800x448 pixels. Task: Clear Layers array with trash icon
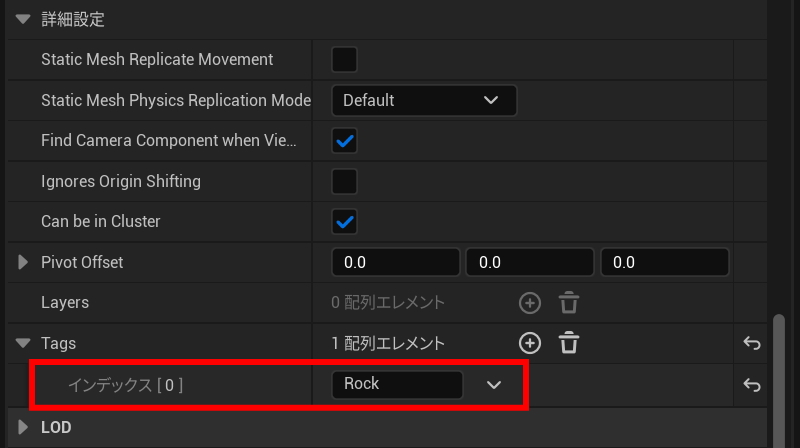coord(569,302)
